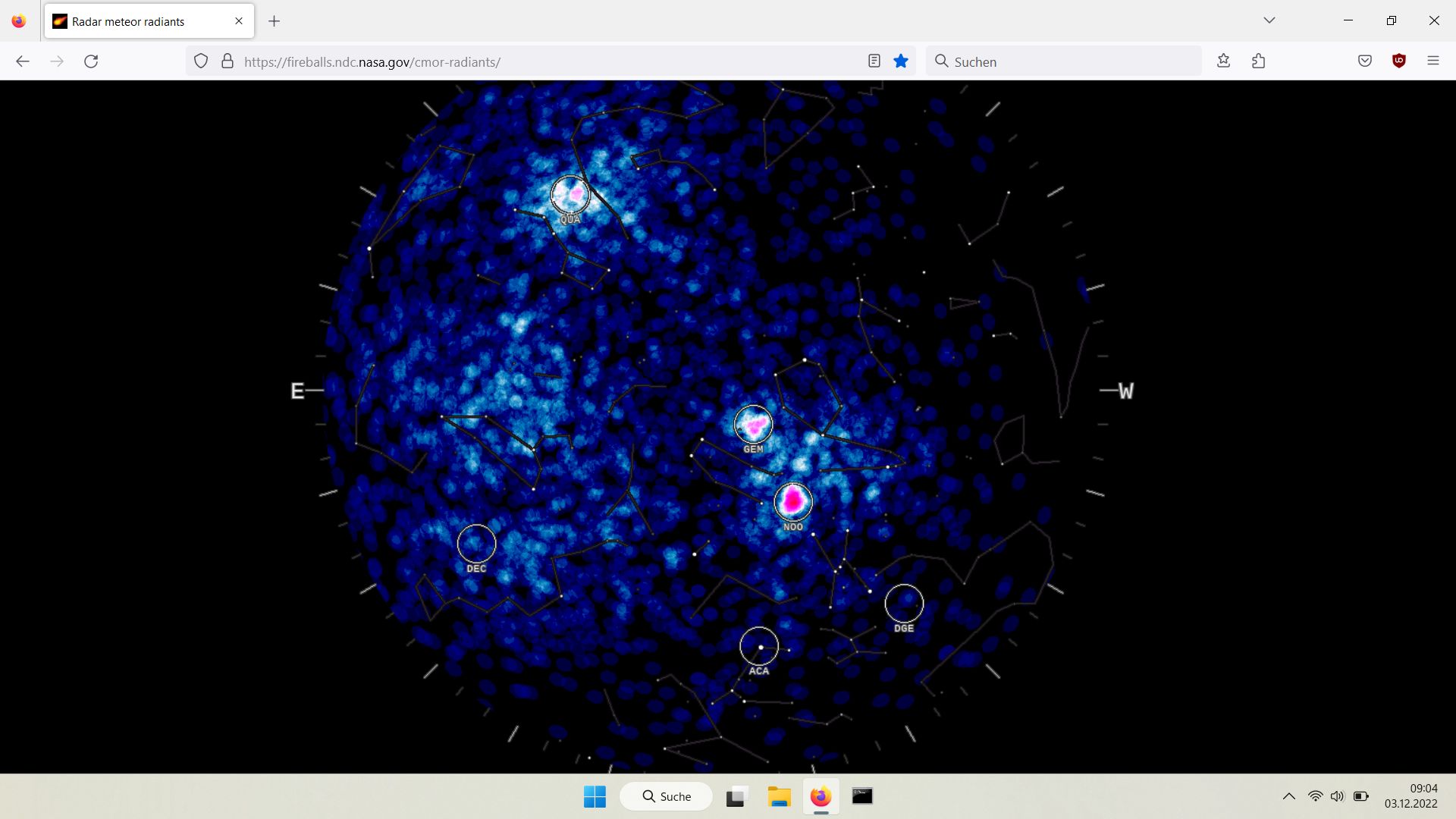
Task: Click the Firefox taskbar icon
Action: 821,796
